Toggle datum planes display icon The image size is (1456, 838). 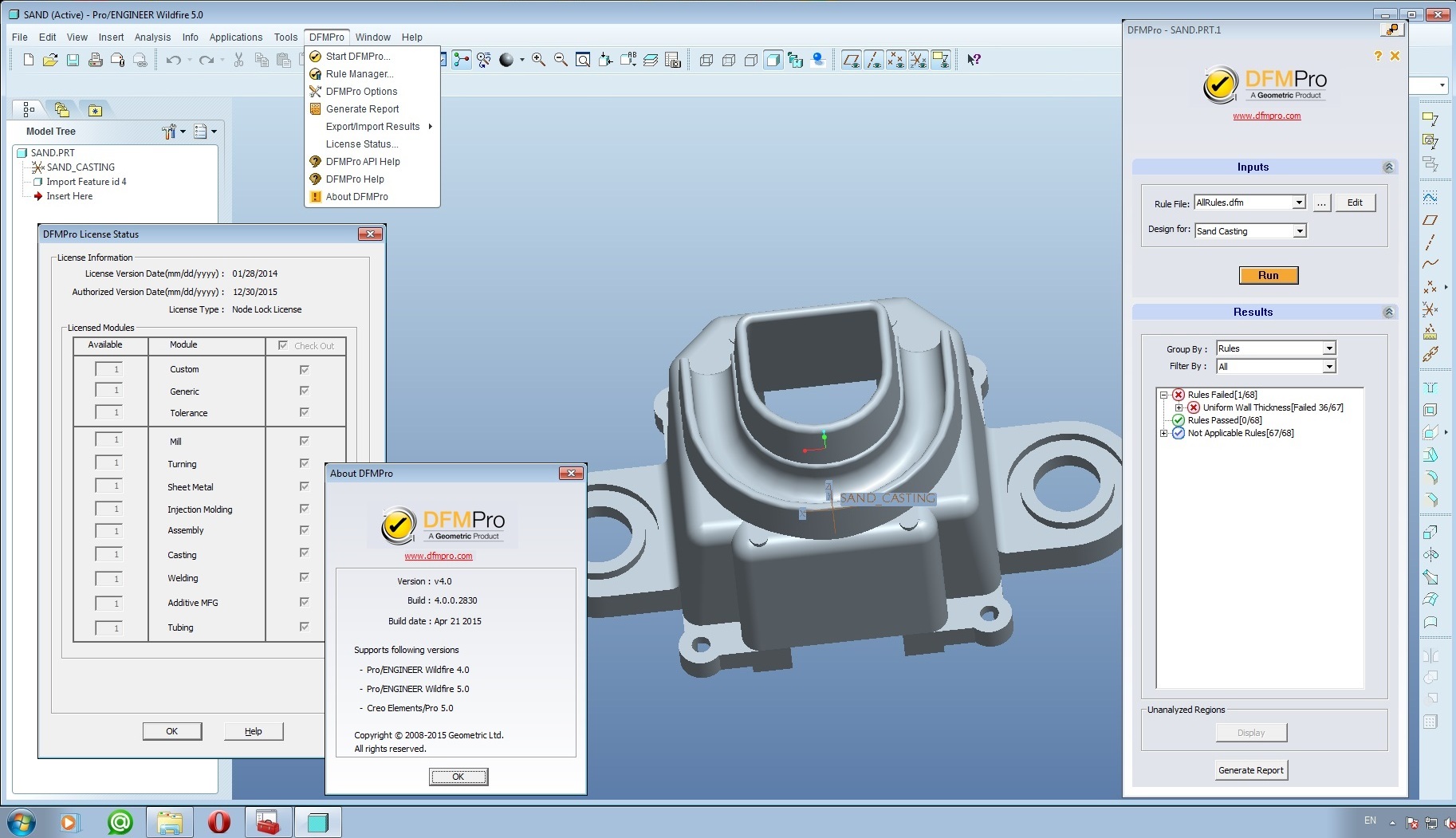pyautogui.click(x=851, y=60)
